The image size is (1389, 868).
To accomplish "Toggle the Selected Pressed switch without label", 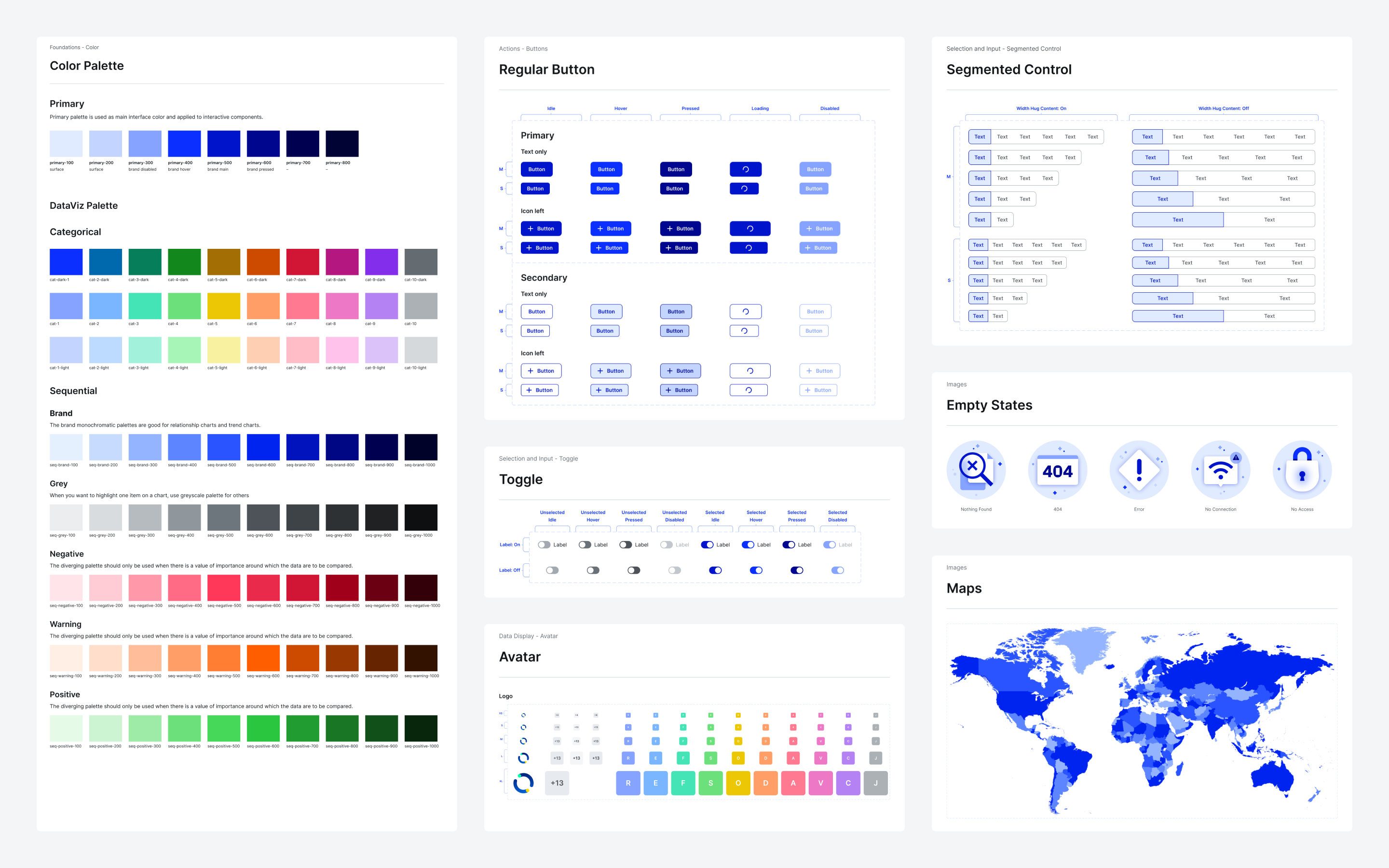I will tap(797, 570).
